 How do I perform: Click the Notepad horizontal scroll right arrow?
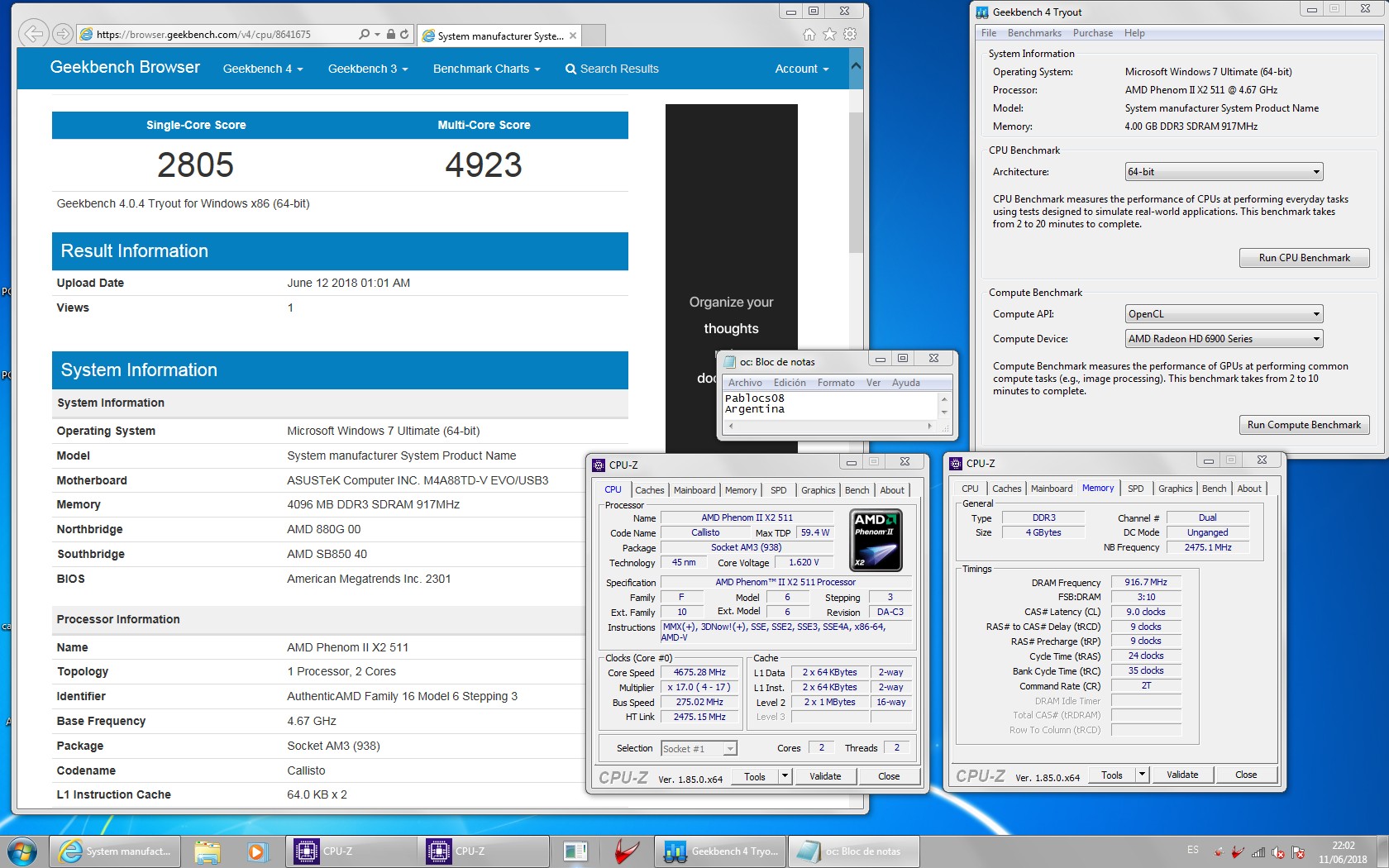point(929,427)
